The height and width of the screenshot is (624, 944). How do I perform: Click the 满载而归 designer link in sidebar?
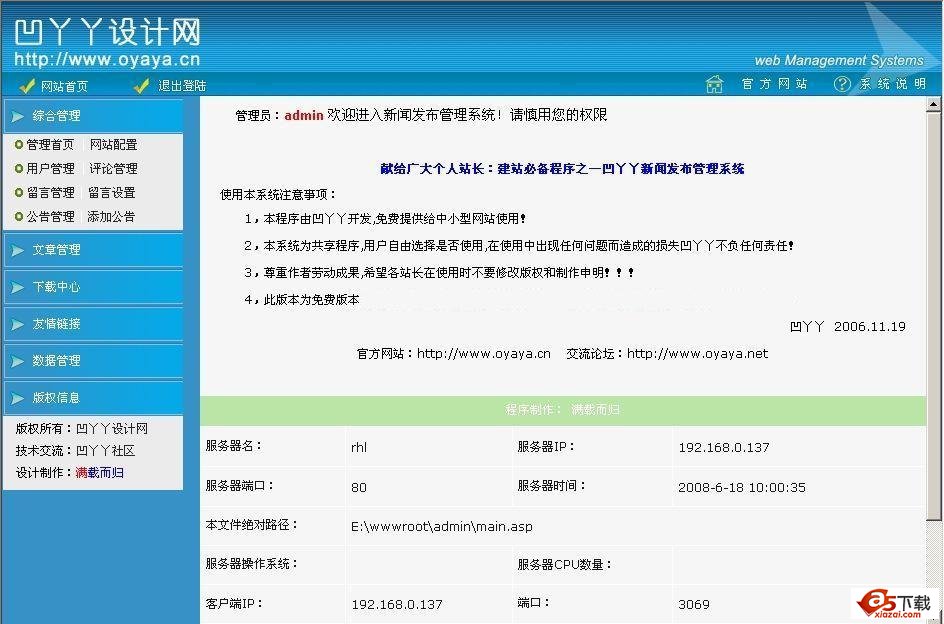coord(100,473)
